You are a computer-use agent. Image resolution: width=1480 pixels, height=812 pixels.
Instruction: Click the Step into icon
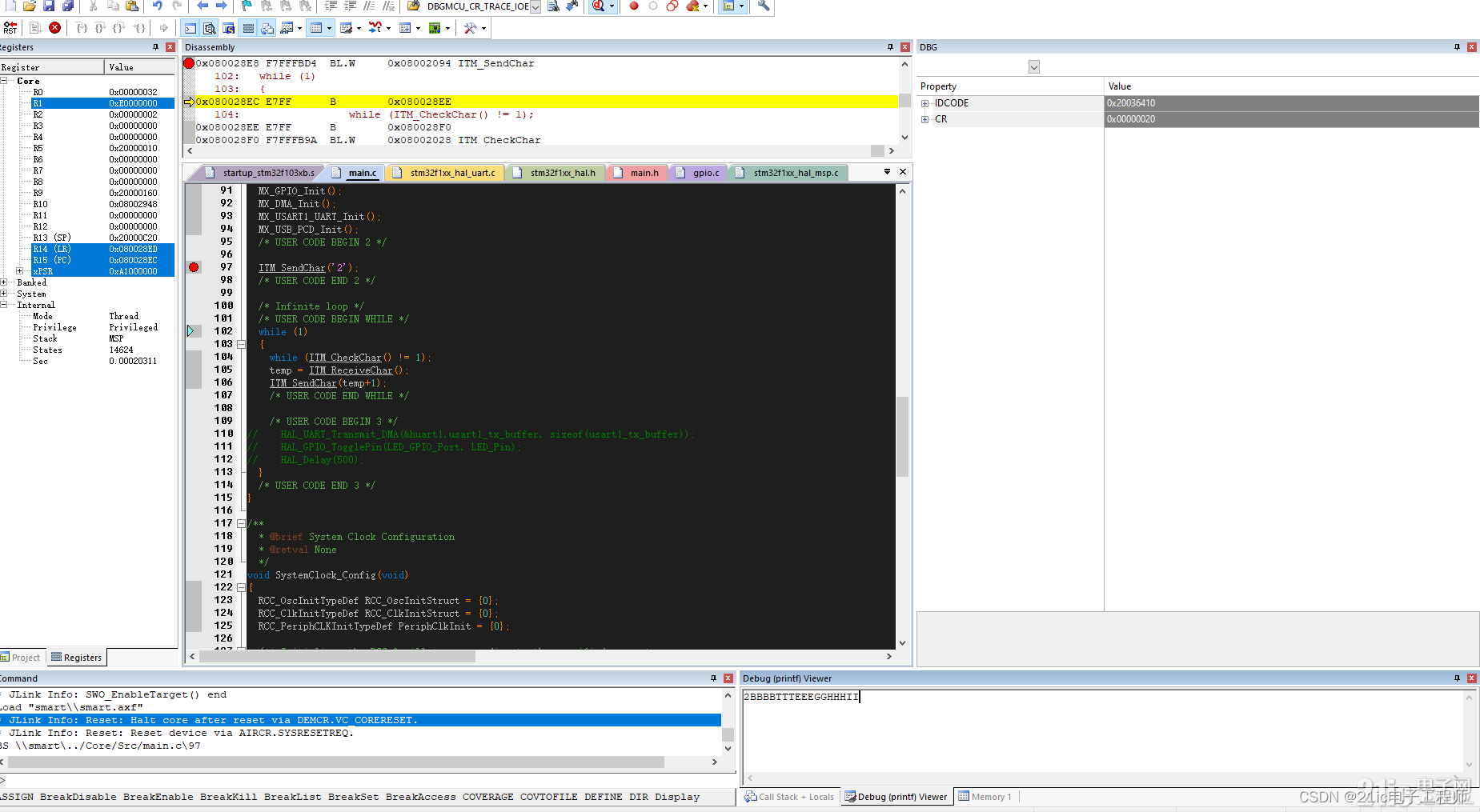82,28
